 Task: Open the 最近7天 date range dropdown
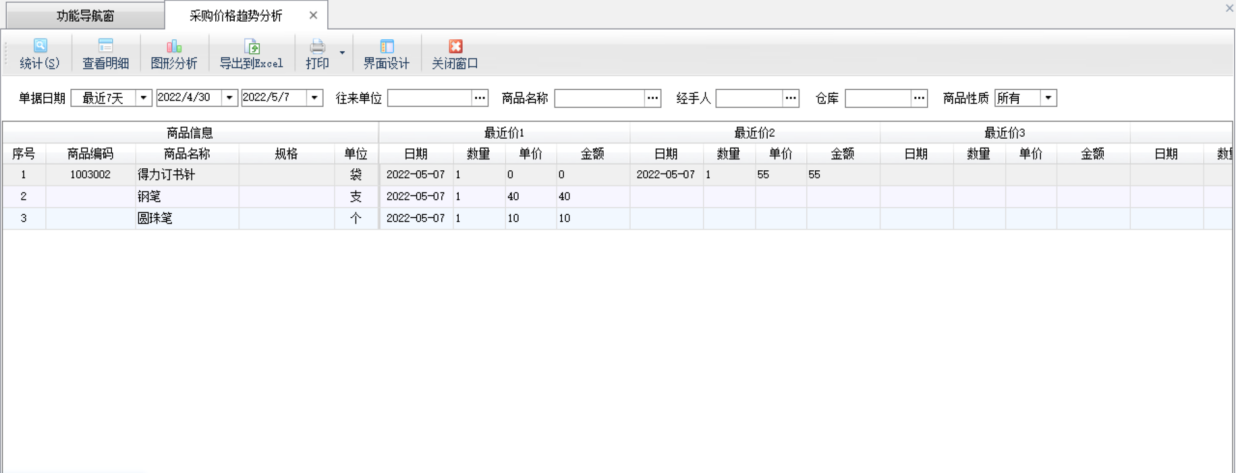(x=143, y=98)
